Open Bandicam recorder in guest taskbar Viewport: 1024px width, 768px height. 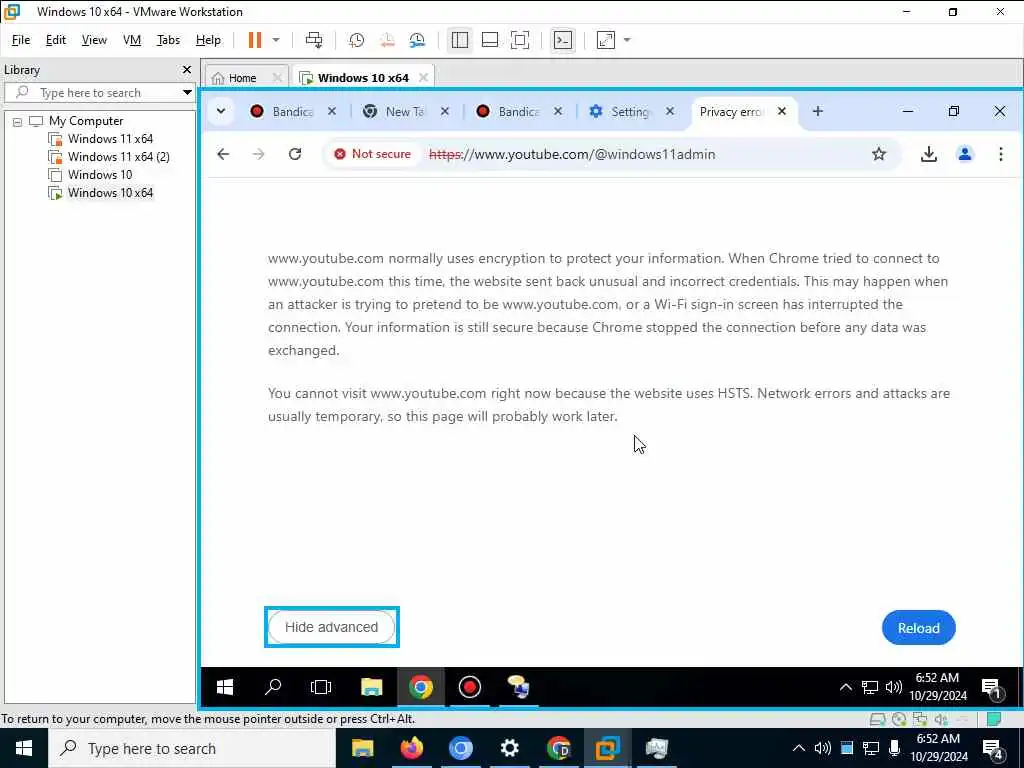[x=470, y=687]
